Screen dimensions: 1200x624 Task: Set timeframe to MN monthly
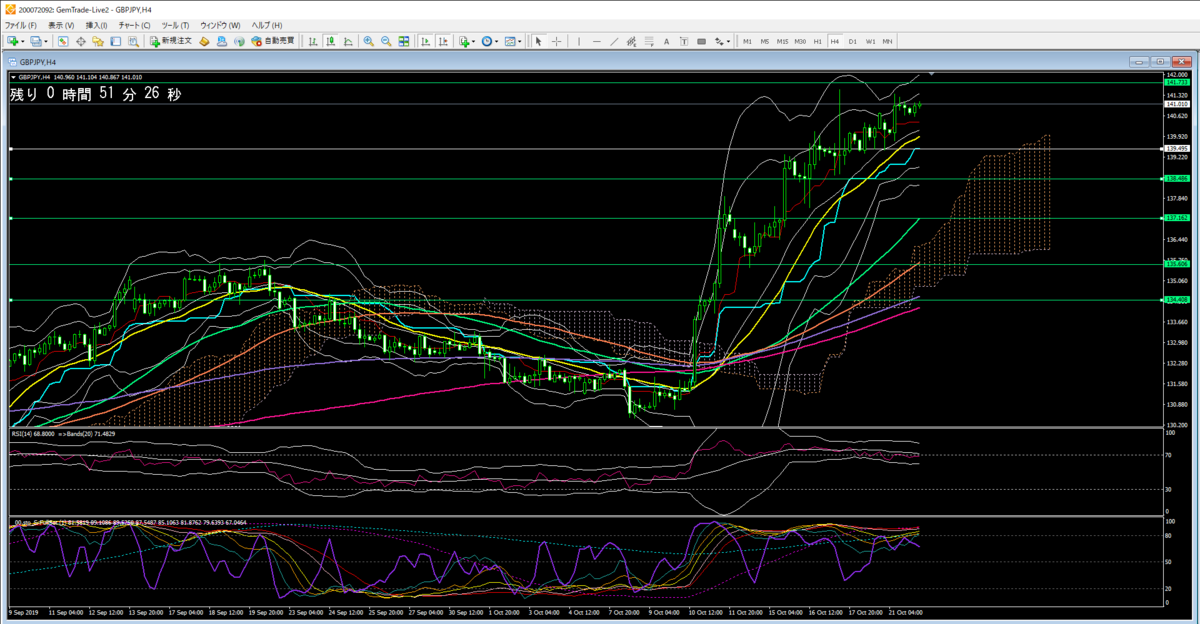[888, 41]
